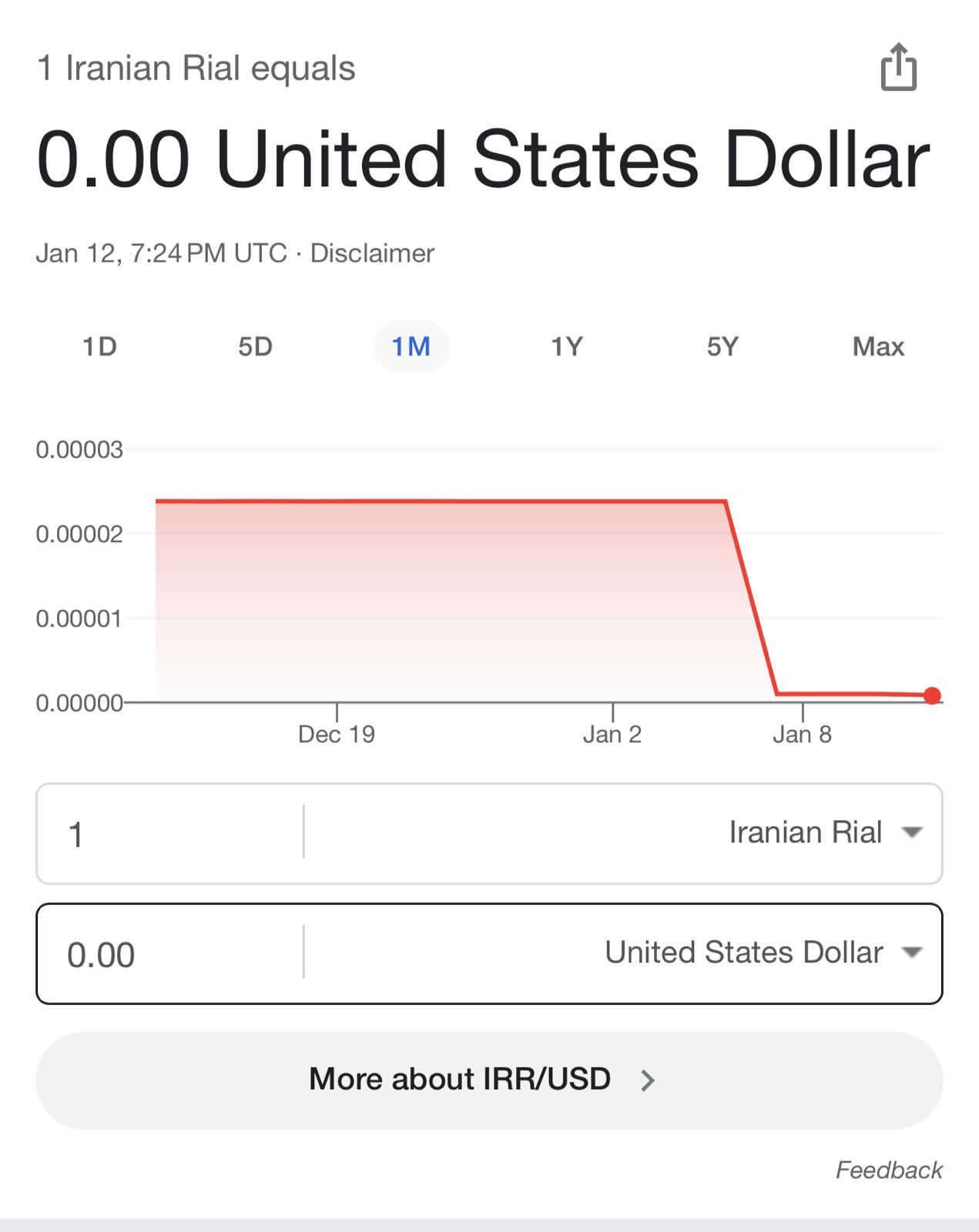This screenshot has width=979, height=1232.
Task: Click the US Dollar amount field
Action: tap(169, 955)
